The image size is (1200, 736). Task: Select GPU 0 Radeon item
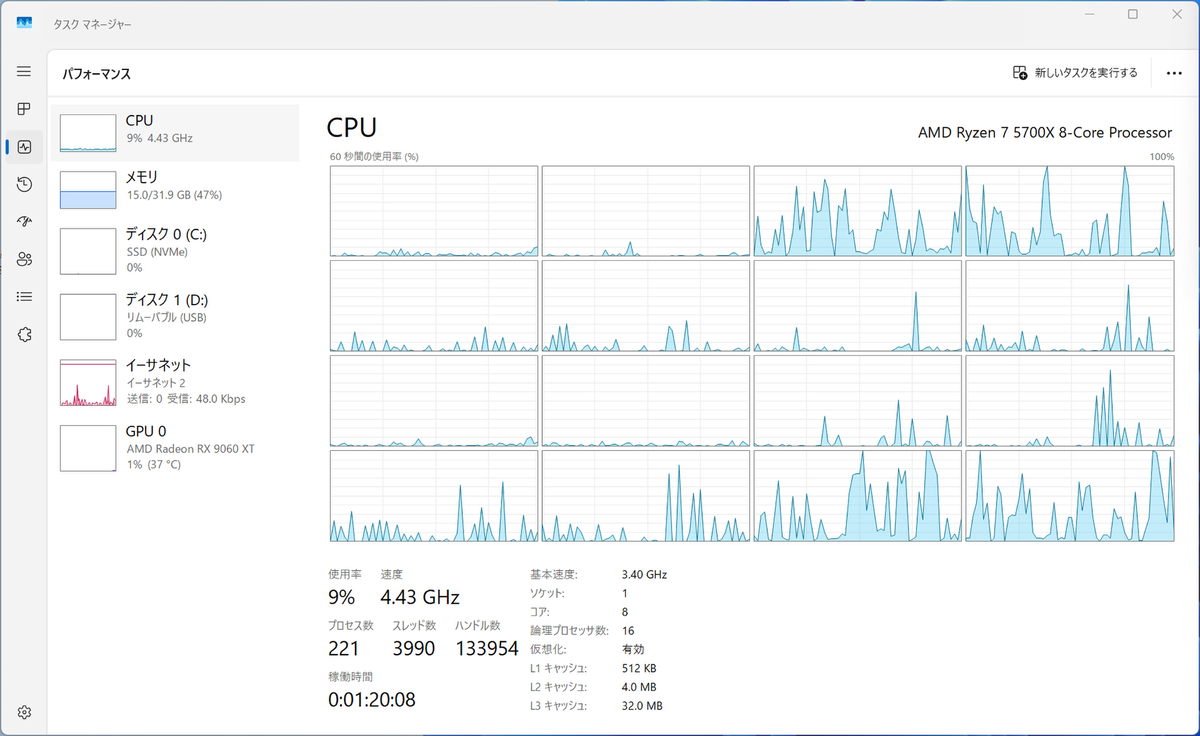pos(175,447)
